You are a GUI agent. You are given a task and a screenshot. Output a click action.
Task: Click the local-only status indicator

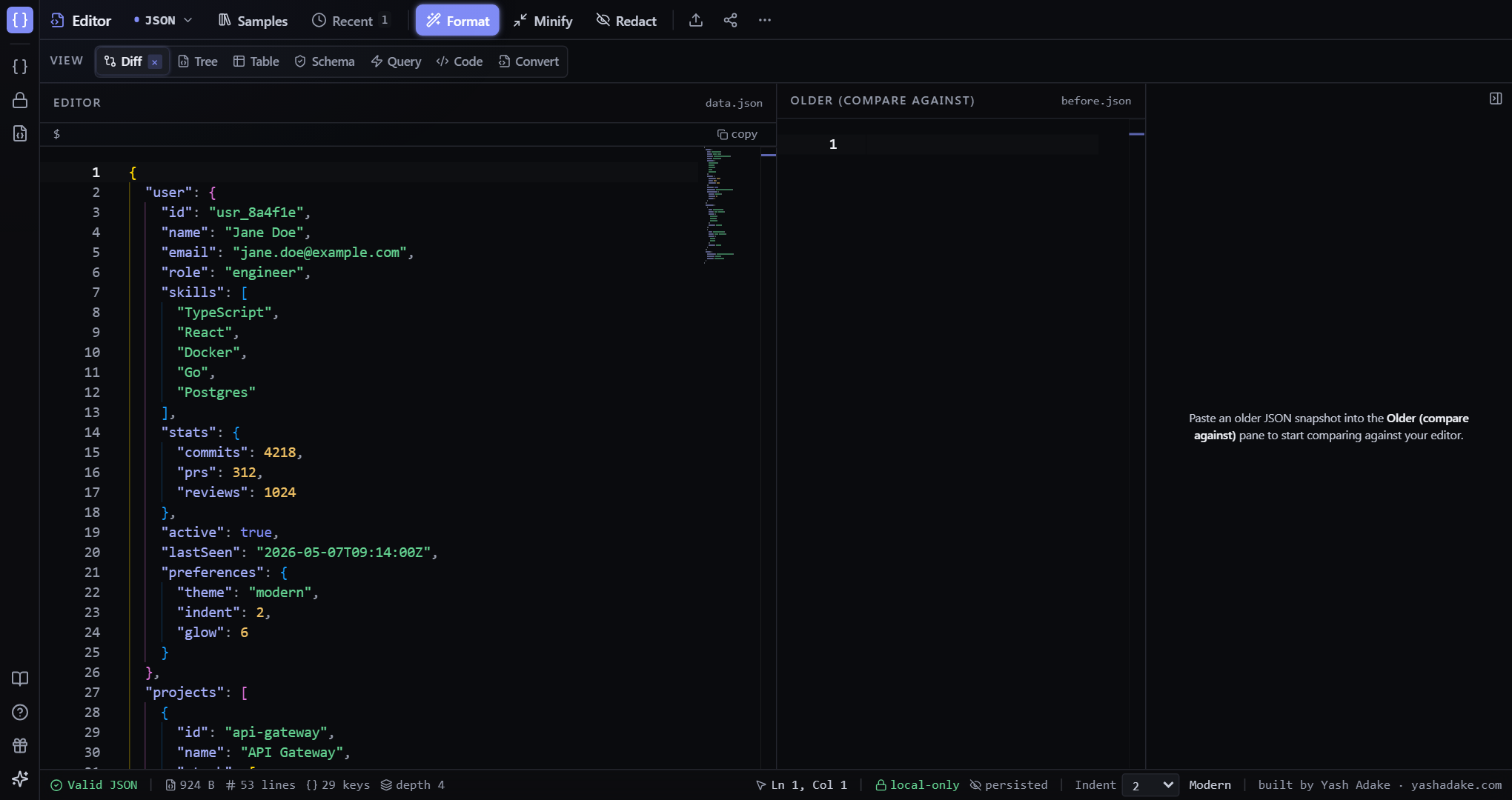(x=917, y=785)
